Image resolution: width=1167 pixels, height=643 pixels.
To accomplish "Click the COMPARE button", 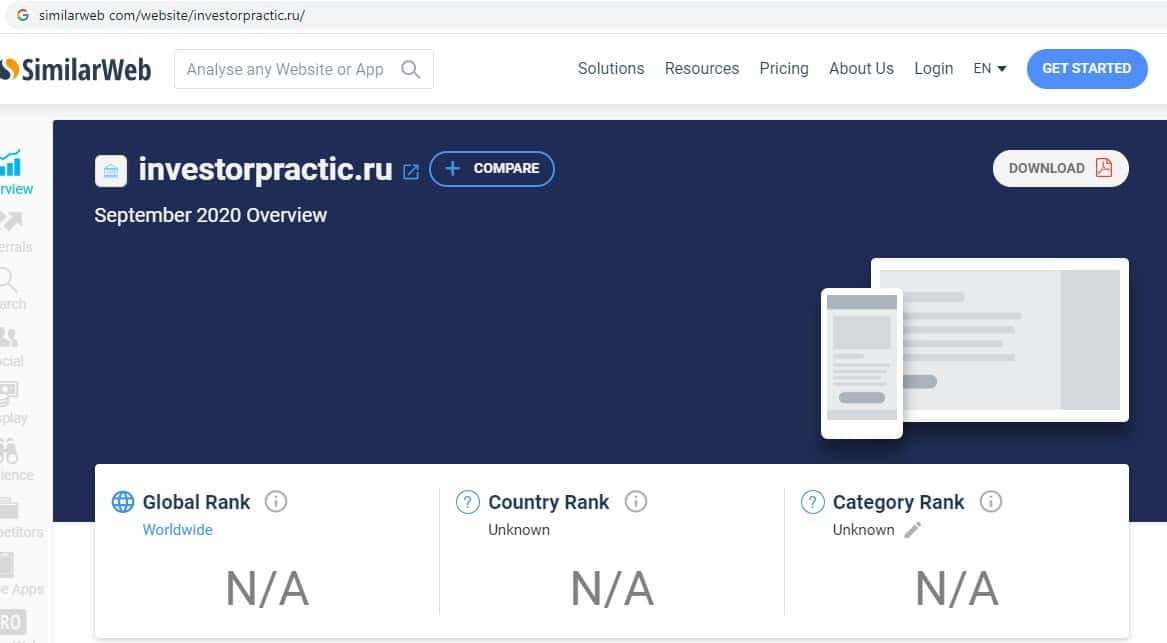I will tap(492, 169).
